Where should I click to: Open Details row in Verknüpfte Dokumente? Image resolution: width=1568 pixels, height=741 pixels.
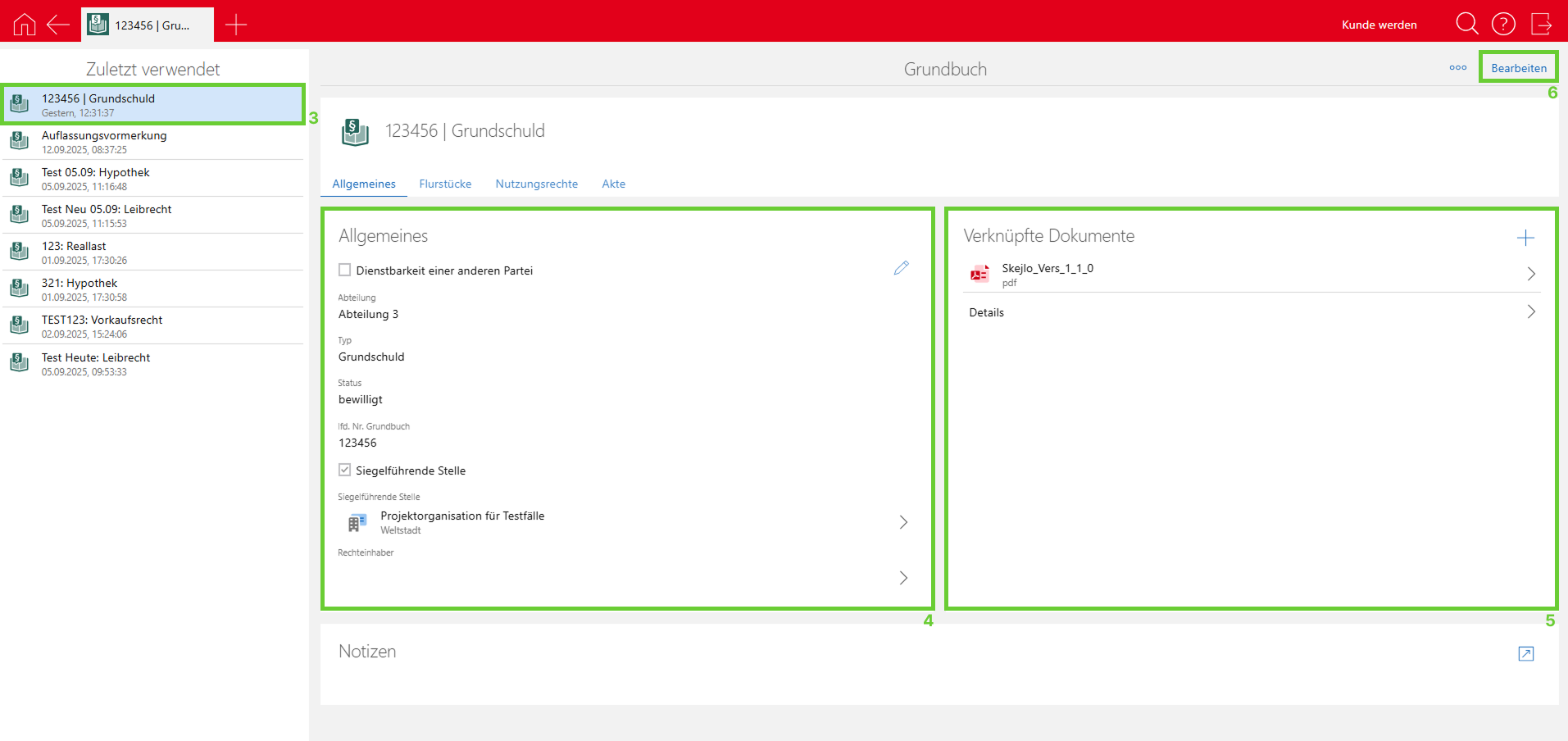1251,312
